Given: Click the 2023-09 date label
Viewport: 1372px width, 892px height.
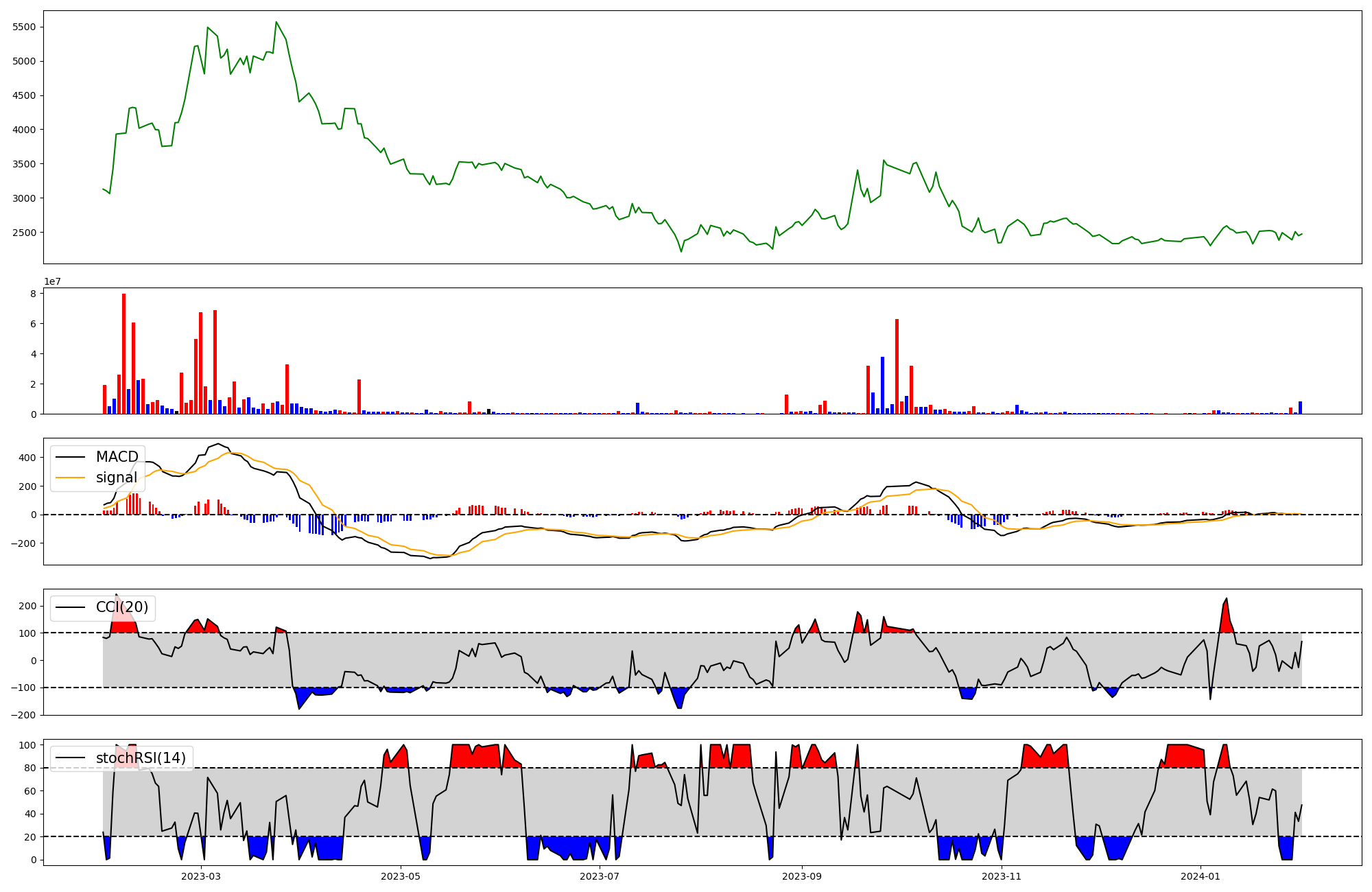Looking at the screenshot, I should 803,876.
